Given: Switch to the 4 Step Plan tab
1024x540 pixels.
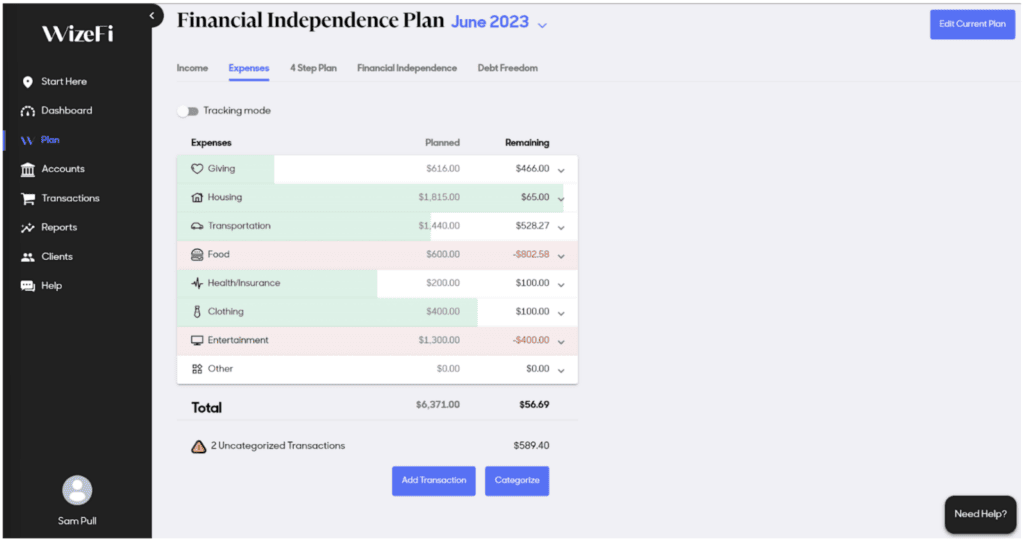Looking at the screenshot, I should 313,68.
